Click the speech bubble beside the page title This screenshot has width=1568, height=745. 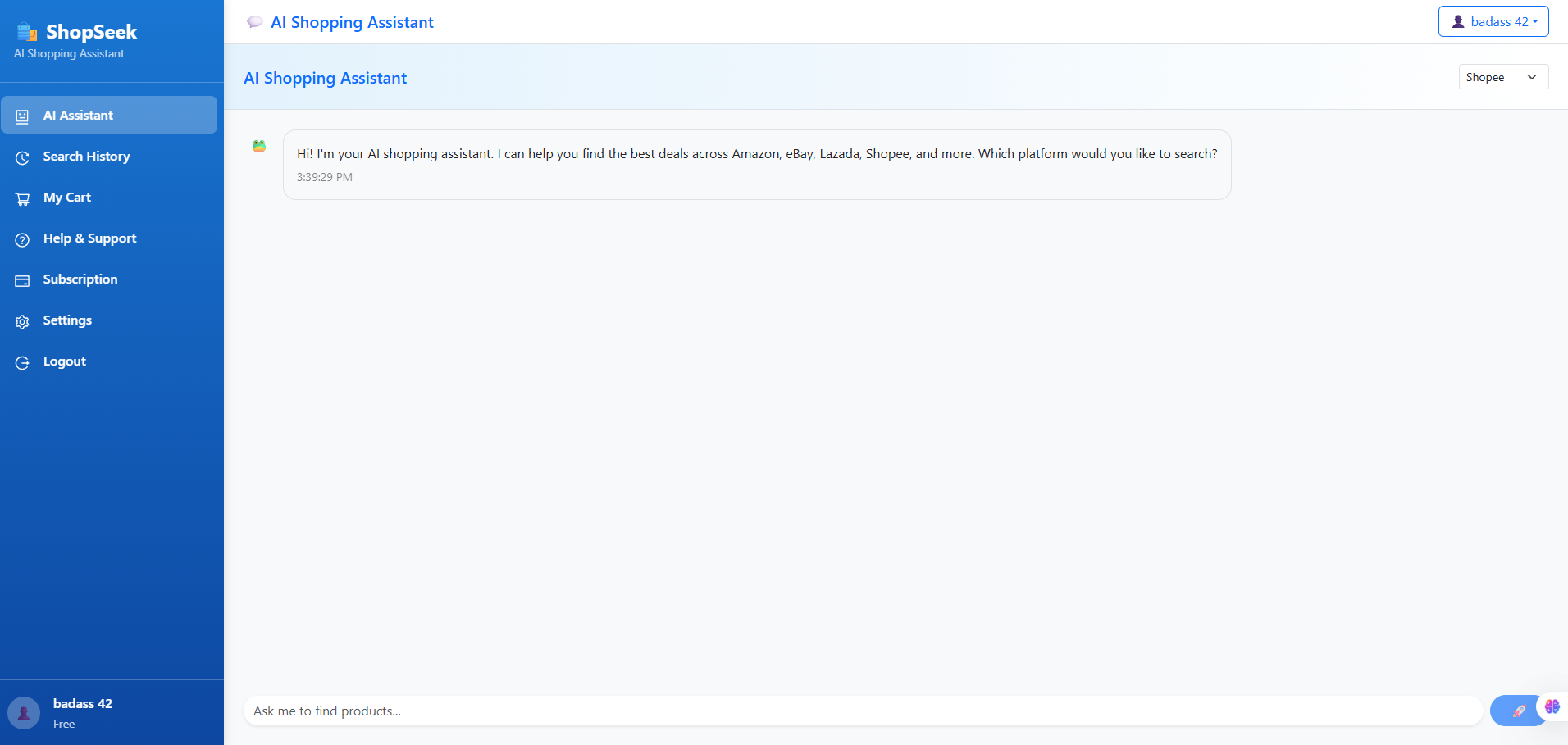pos(255,21)
